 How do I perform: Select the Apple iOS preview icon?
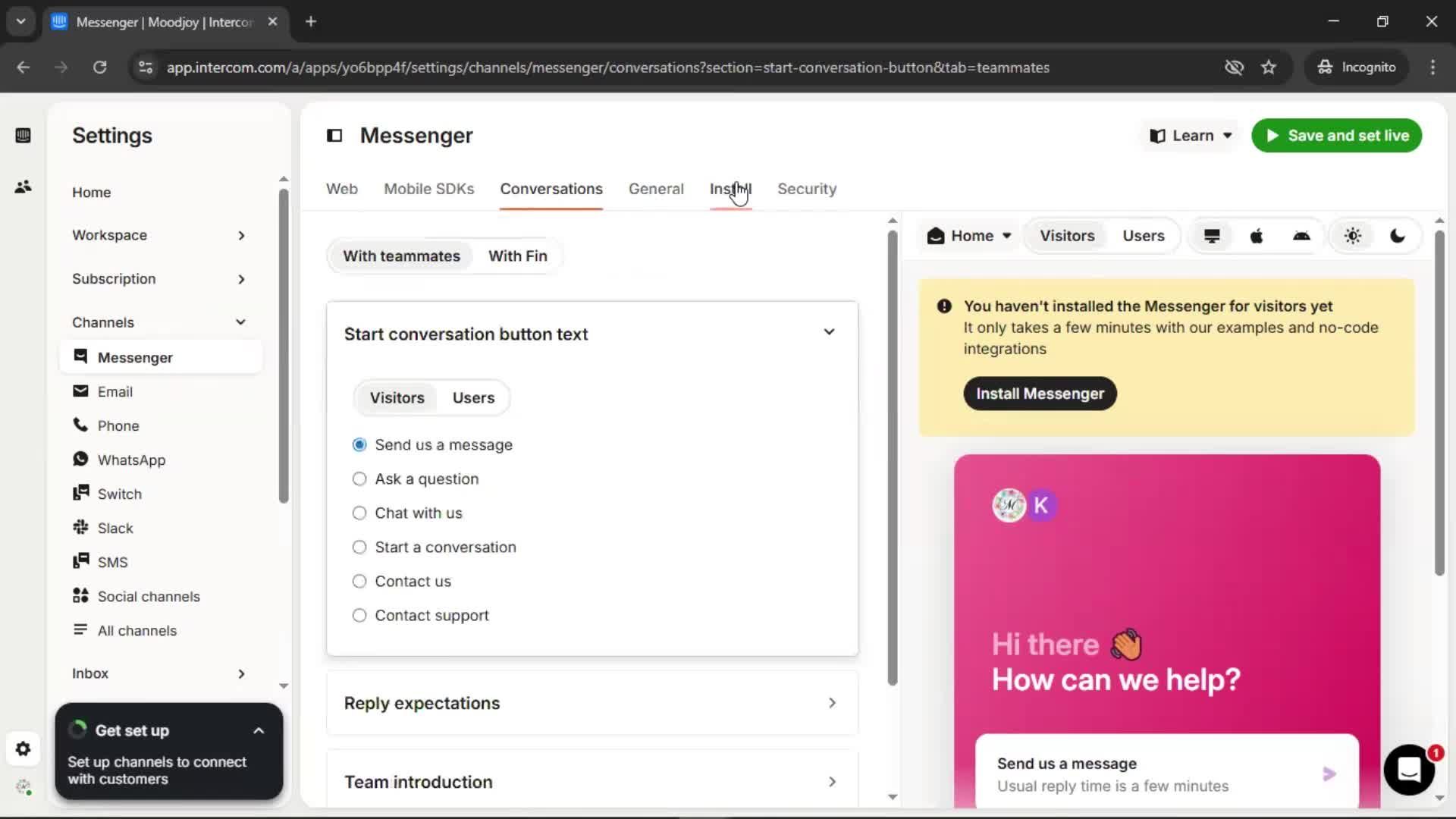coord(1257,236)
